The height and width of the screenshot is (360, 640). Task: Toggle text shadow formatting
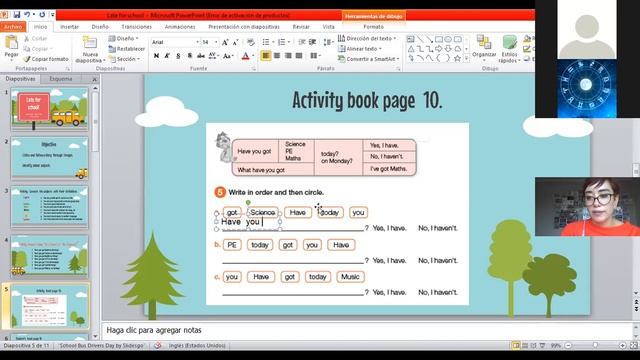click(x=189, y=56)
